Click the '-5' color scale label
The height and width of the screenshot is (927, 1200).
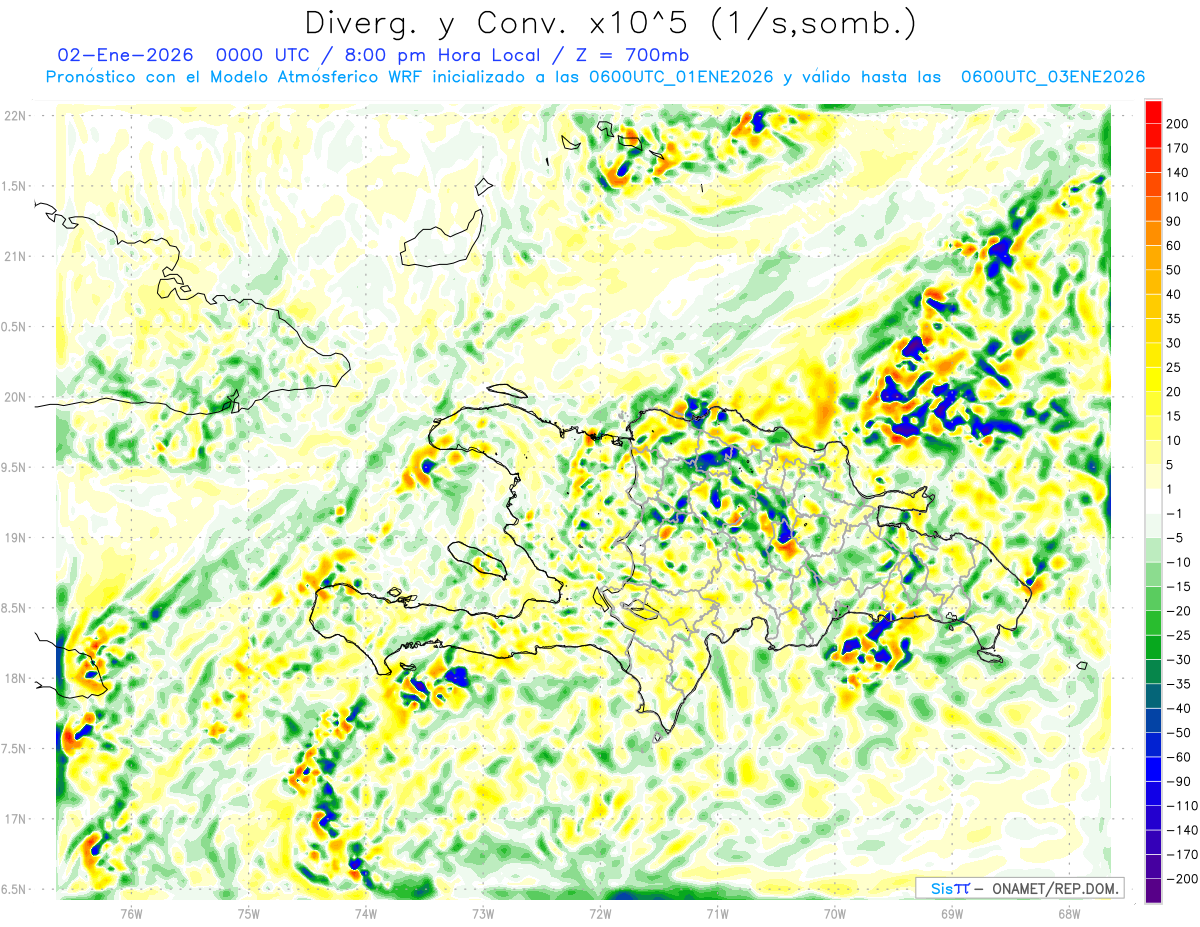tap(1176, 538)
